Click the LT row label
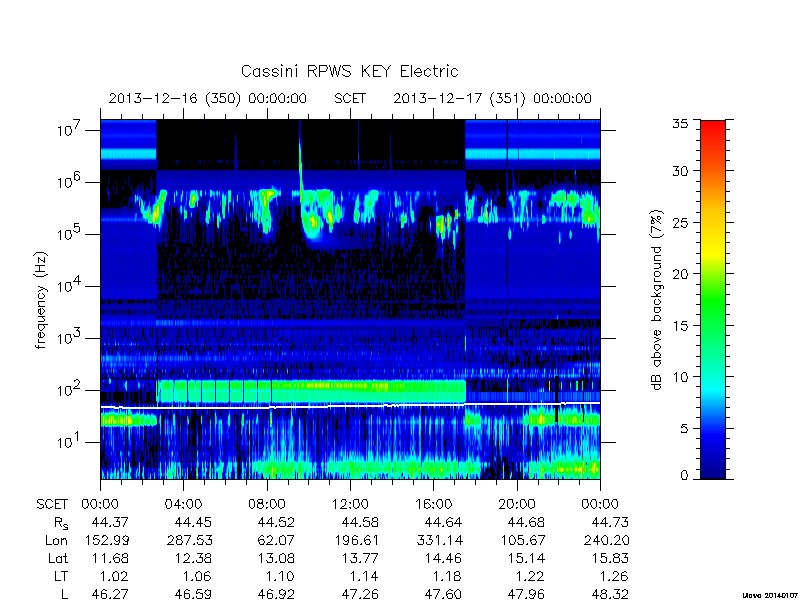The width and height of the screenshot is (800, 600). coord(61,576)
